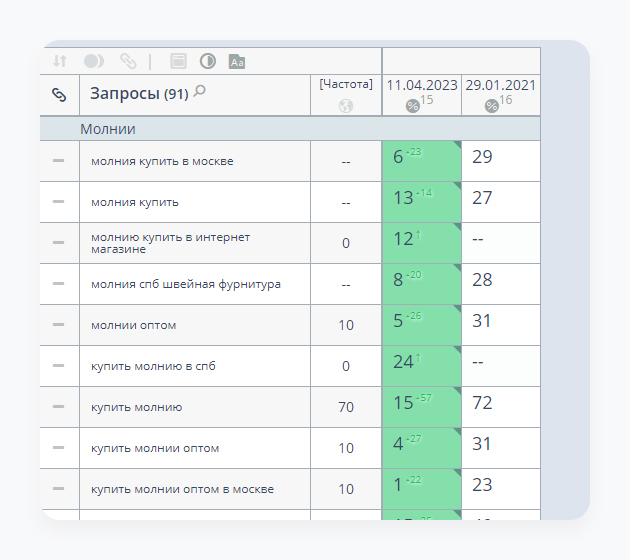Click the window panel icon in toolbar

(178, 61)
